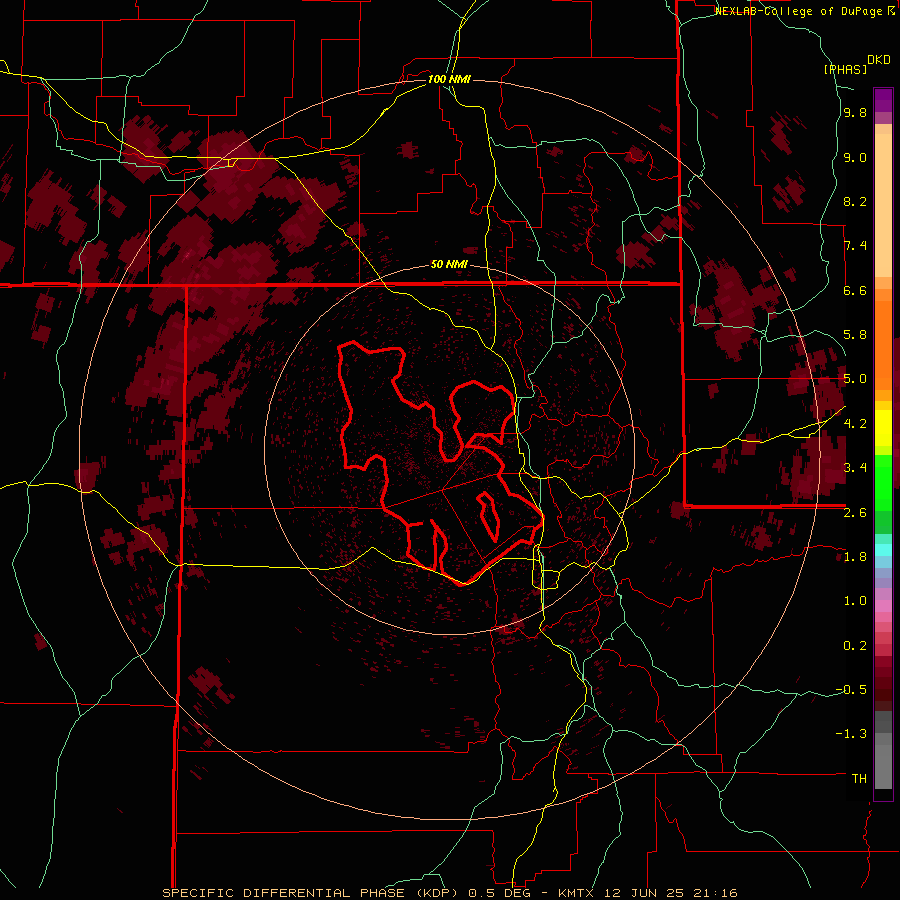This screenshot has height=900, width=900.
Task: Pick the cyan segment of the colorbar
Action: point(883,549)
